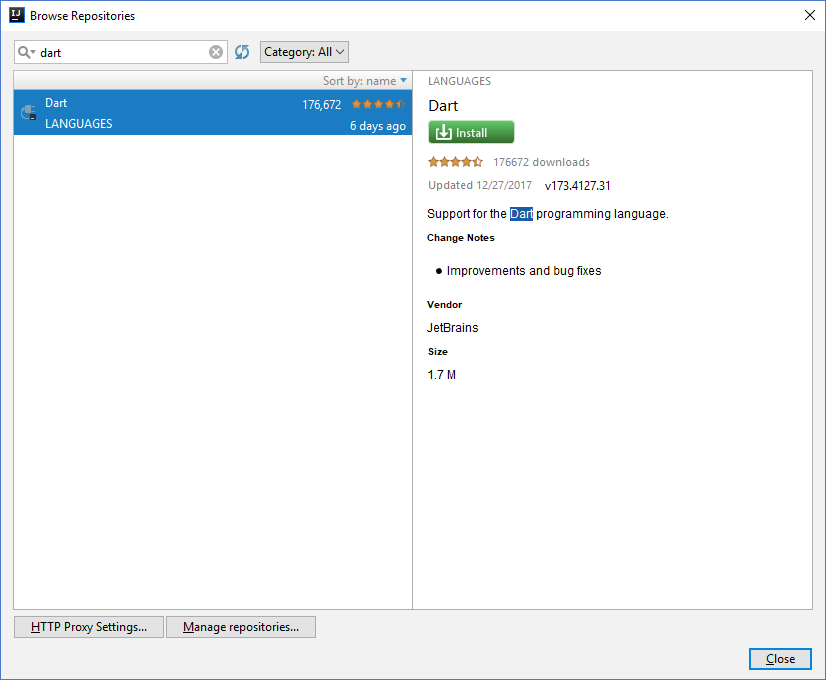Screen dimensions: 826x680
Task: Click the star rating in details panel
Action: tap(455, 162)
